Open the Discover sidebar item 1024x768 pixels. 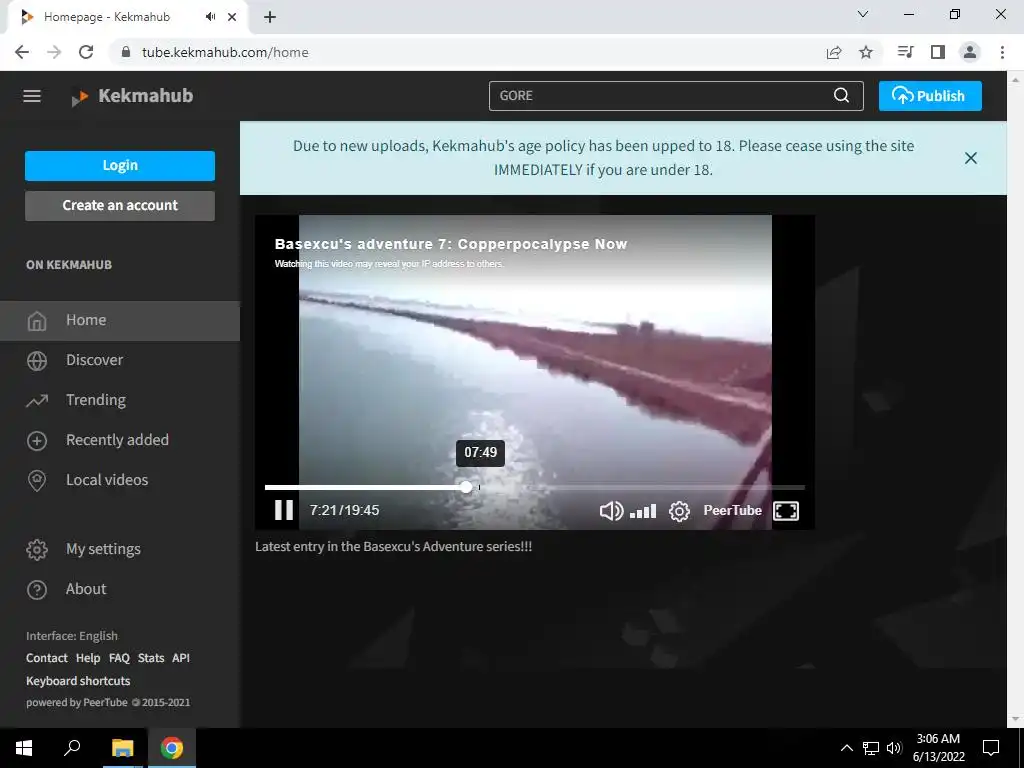click(120, 360)
